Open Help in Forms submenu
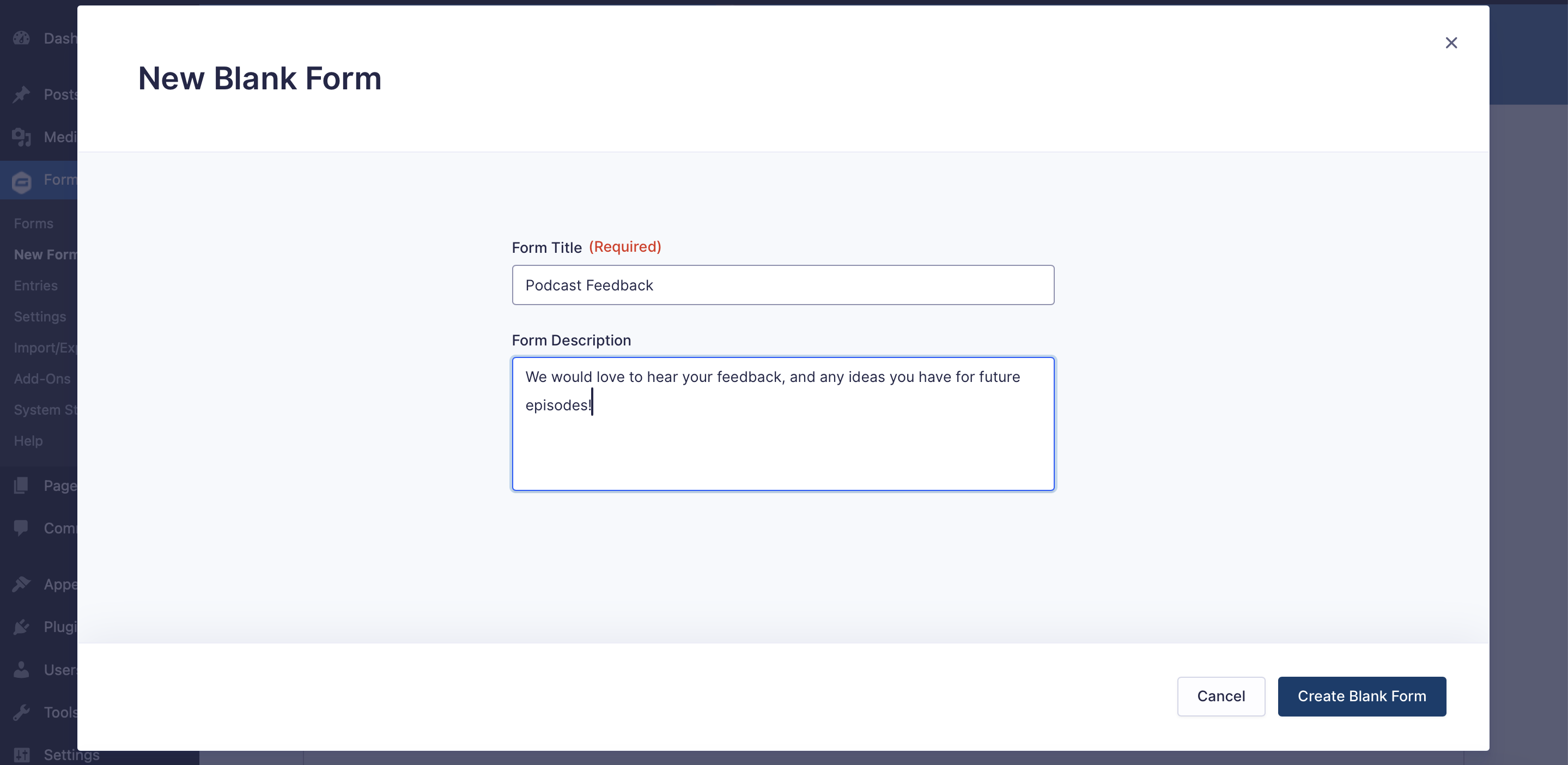 coord(29,441)
